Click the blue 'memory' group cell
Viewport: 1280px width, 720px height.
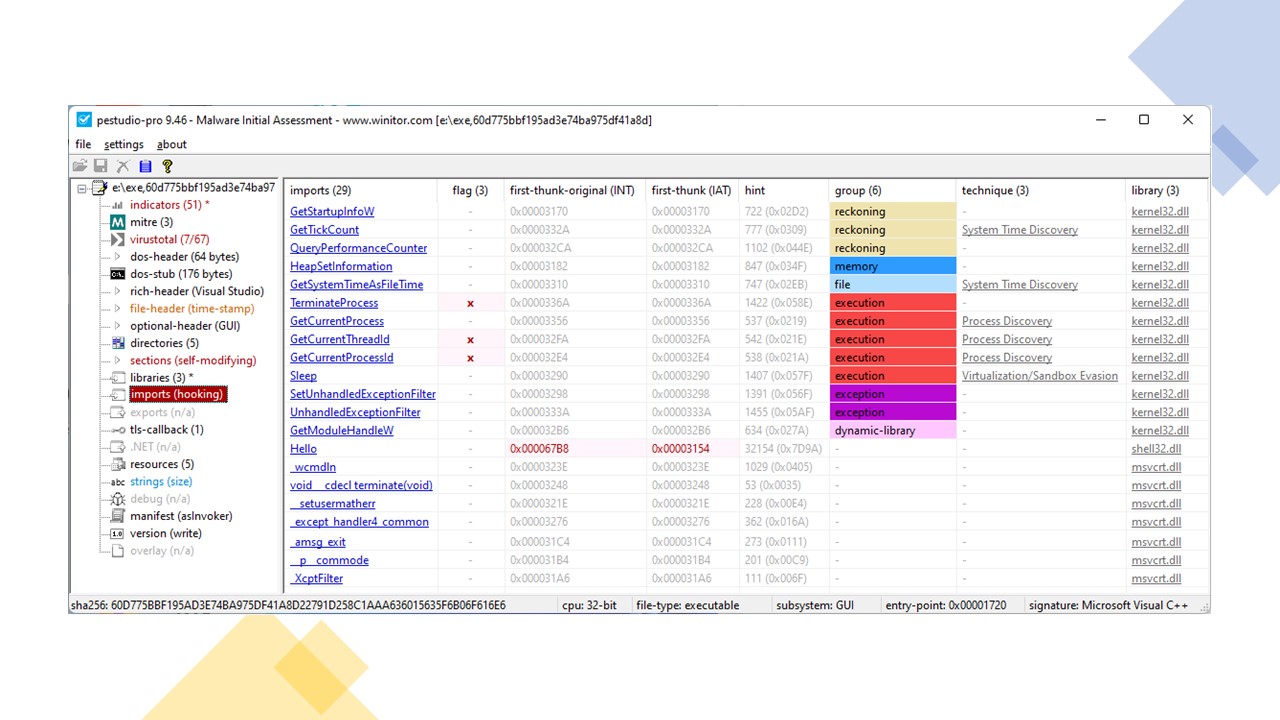pos(892,267)
